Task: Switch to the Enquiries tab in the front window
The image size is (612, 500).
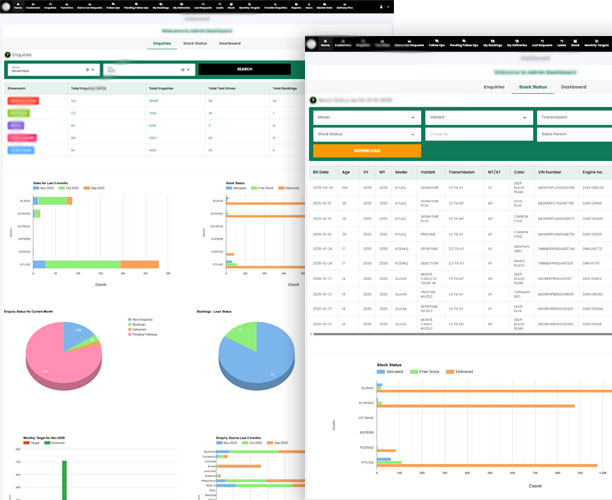Action: tap(494, 87)
